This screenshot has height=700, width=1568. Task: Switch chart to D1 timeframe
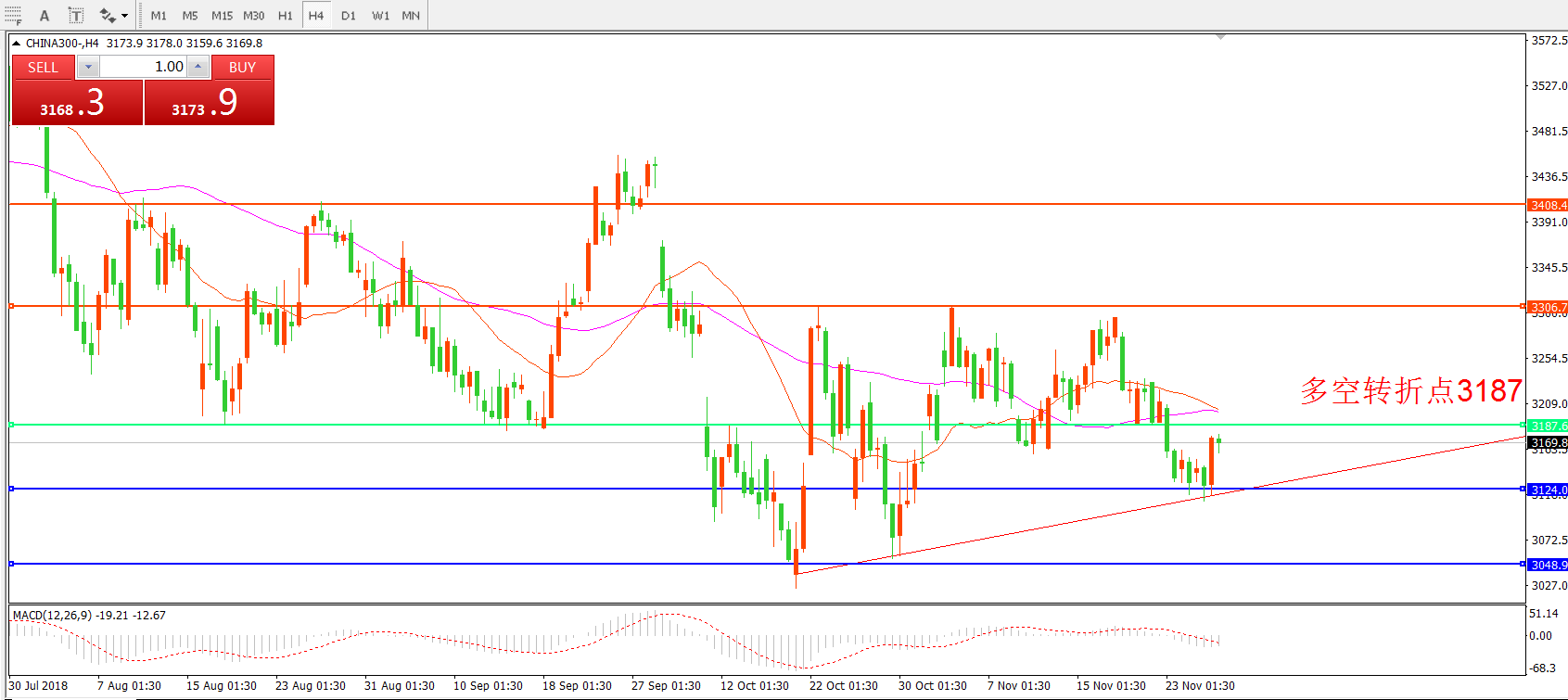pyautogui.click(x=348, y=15)
